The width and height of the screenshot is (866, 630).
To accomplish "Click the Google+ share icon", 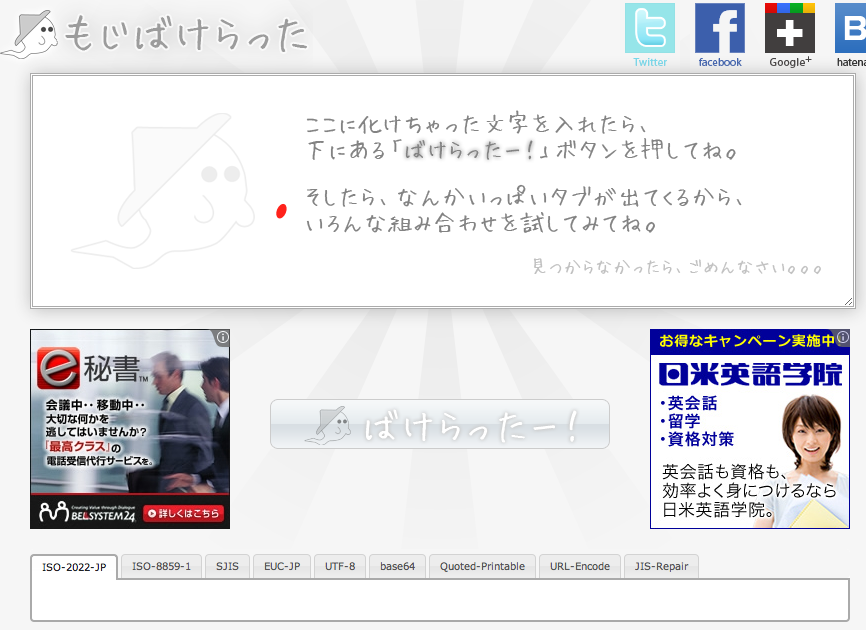I will [790, 28].
